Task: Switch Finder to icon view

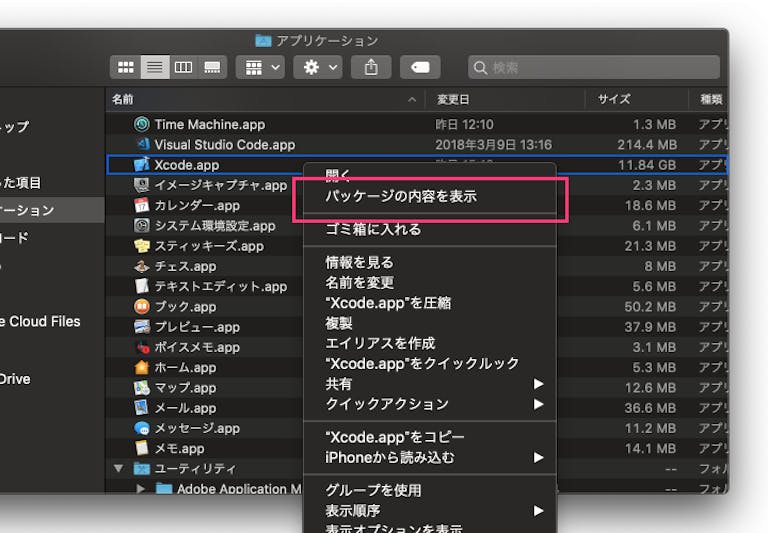Action: [126, 67]
